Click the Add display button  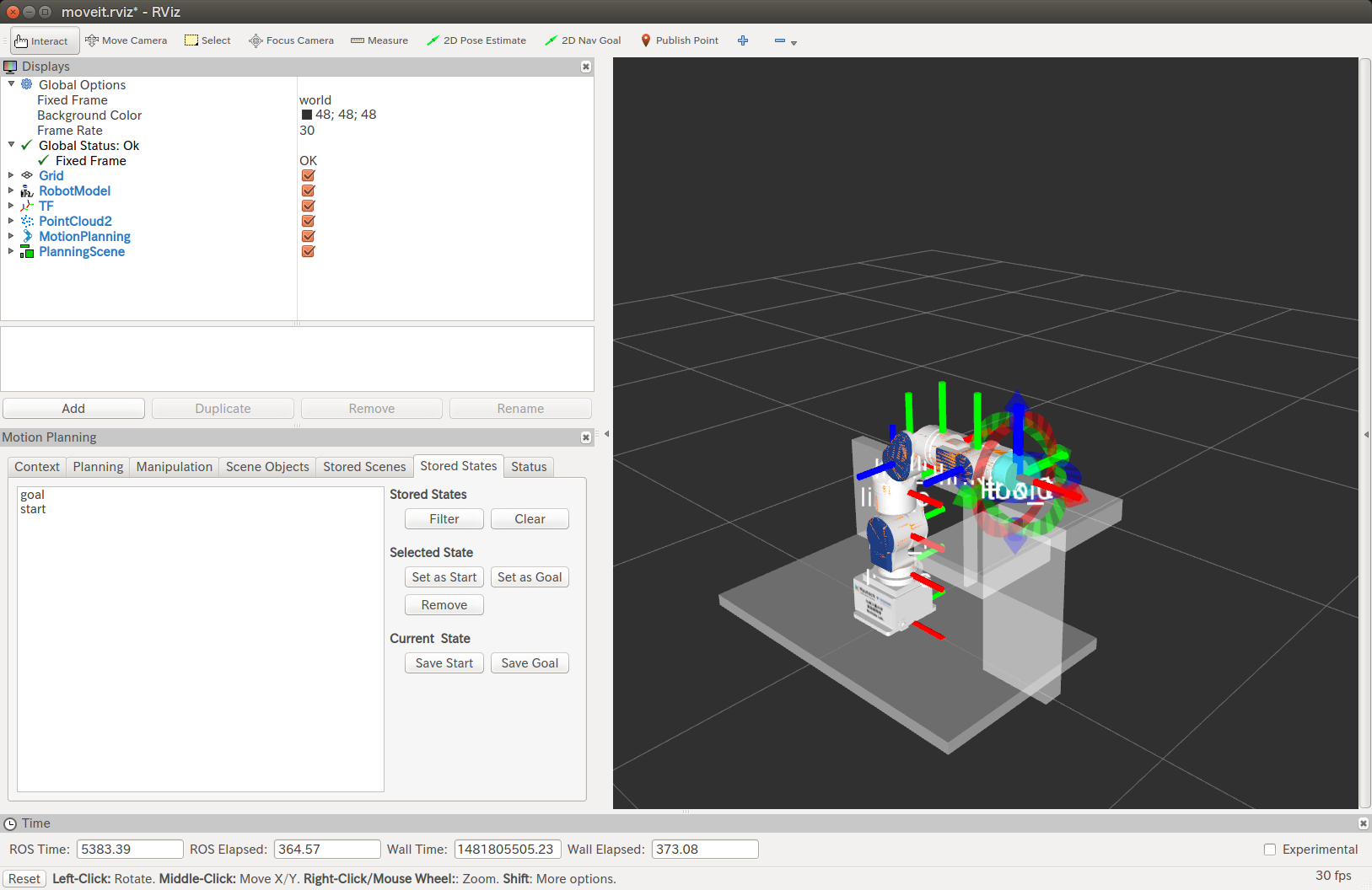(x=73, y=409)
